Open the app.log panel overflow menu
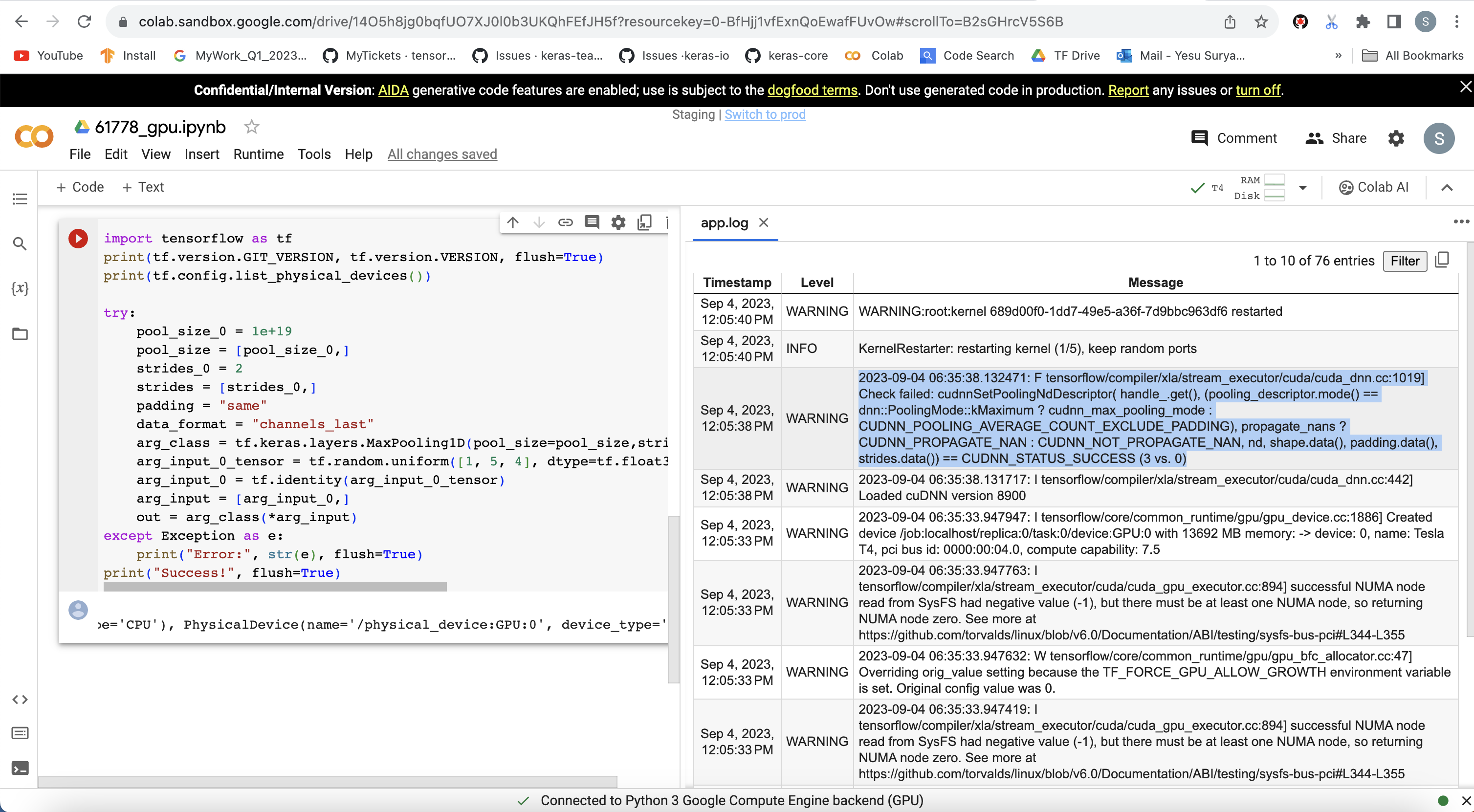Viewport: 1474px width, 812px height. pyautogui.click(x=1461, y=222)
